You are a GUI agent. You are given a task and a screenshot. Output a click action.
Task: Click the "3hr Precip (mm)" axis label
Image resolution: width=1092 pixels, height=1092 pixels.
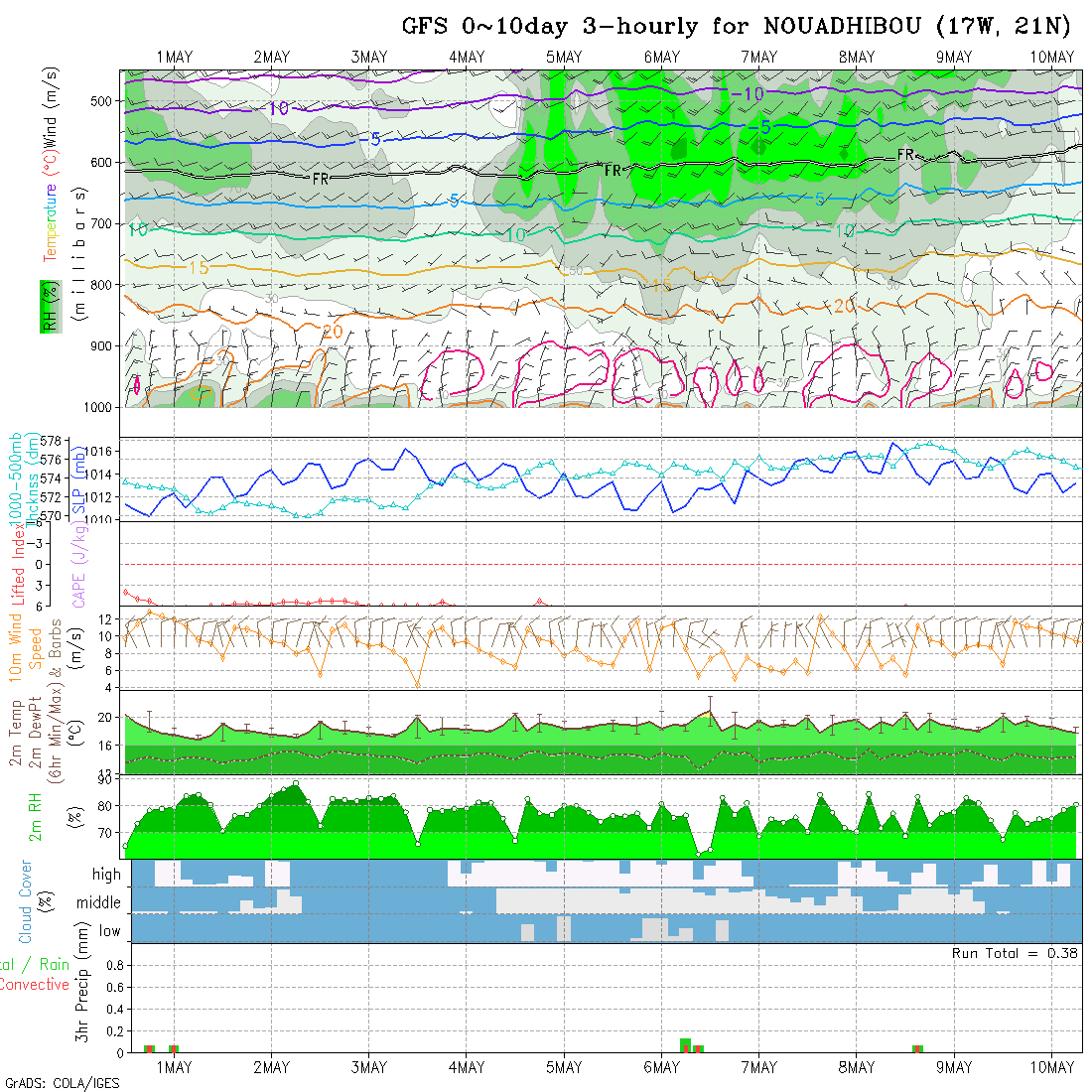click(82, 998)
